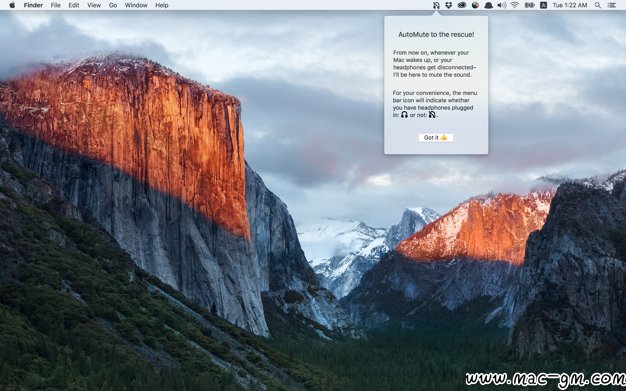
Task: Click the "AutoMute to the rescue!" heading
Action: (x=436, y=35)
